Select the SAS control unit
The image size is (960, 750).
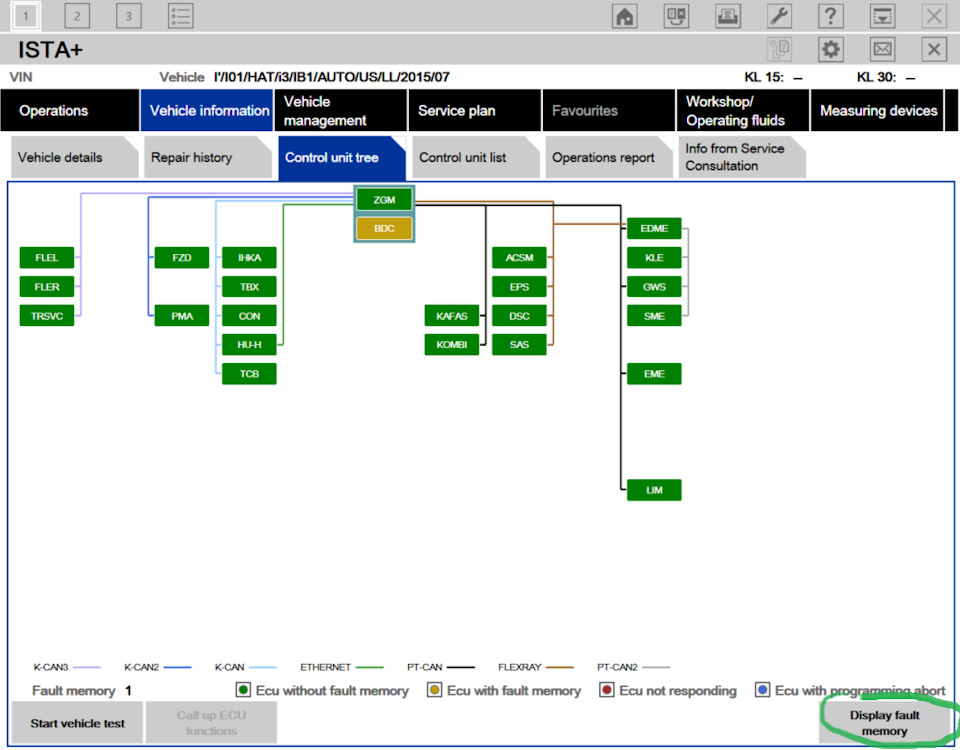click(519, 345)
